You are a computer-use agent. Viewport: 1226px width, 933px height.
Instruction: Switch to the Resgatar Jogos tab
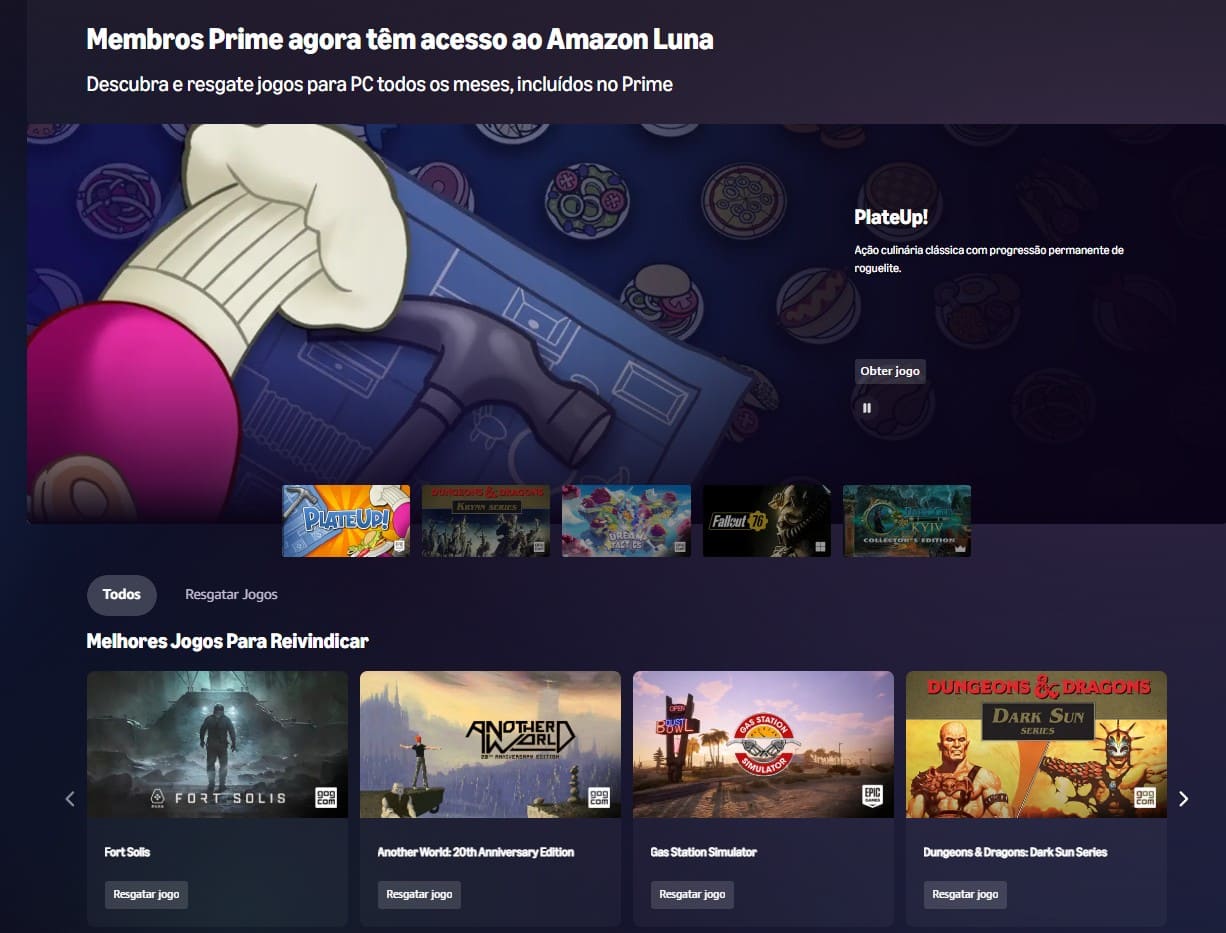tap(231, 594)
